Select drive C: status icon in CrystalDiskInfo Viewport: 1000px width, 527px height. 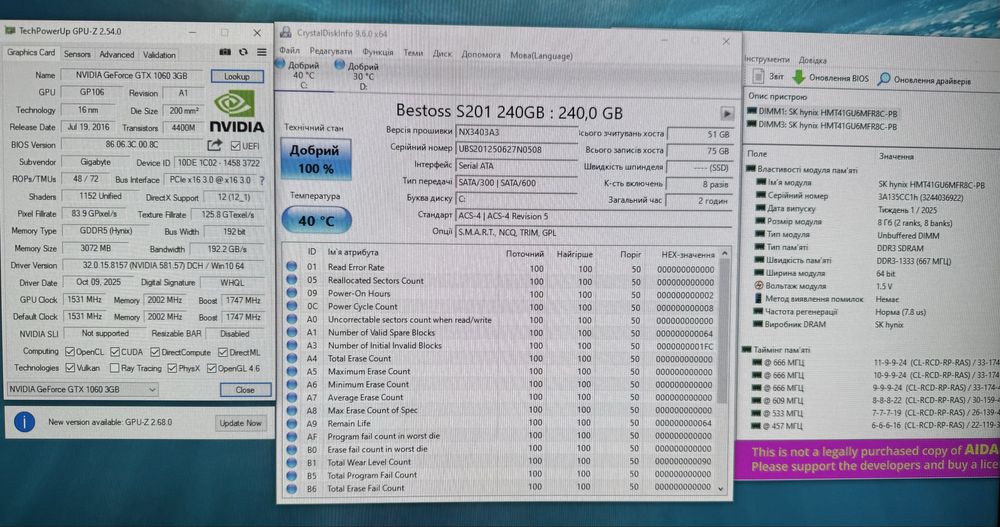coord(279,64)
